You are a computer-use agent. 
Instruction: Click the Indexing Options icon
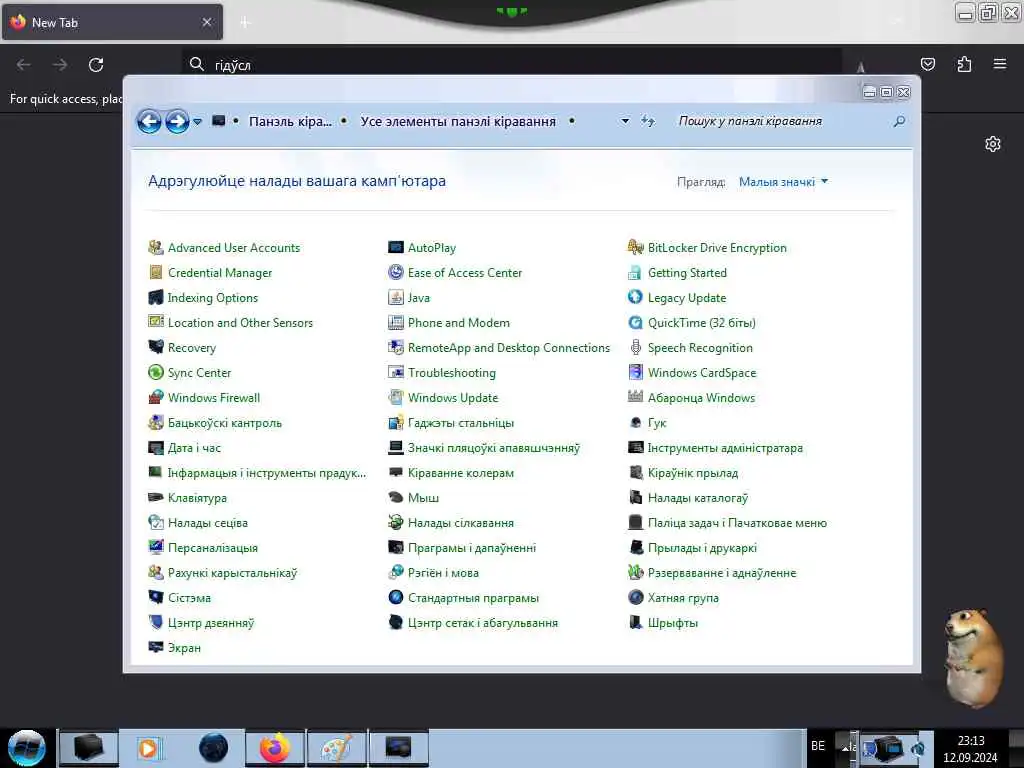[x=155, y=298]
